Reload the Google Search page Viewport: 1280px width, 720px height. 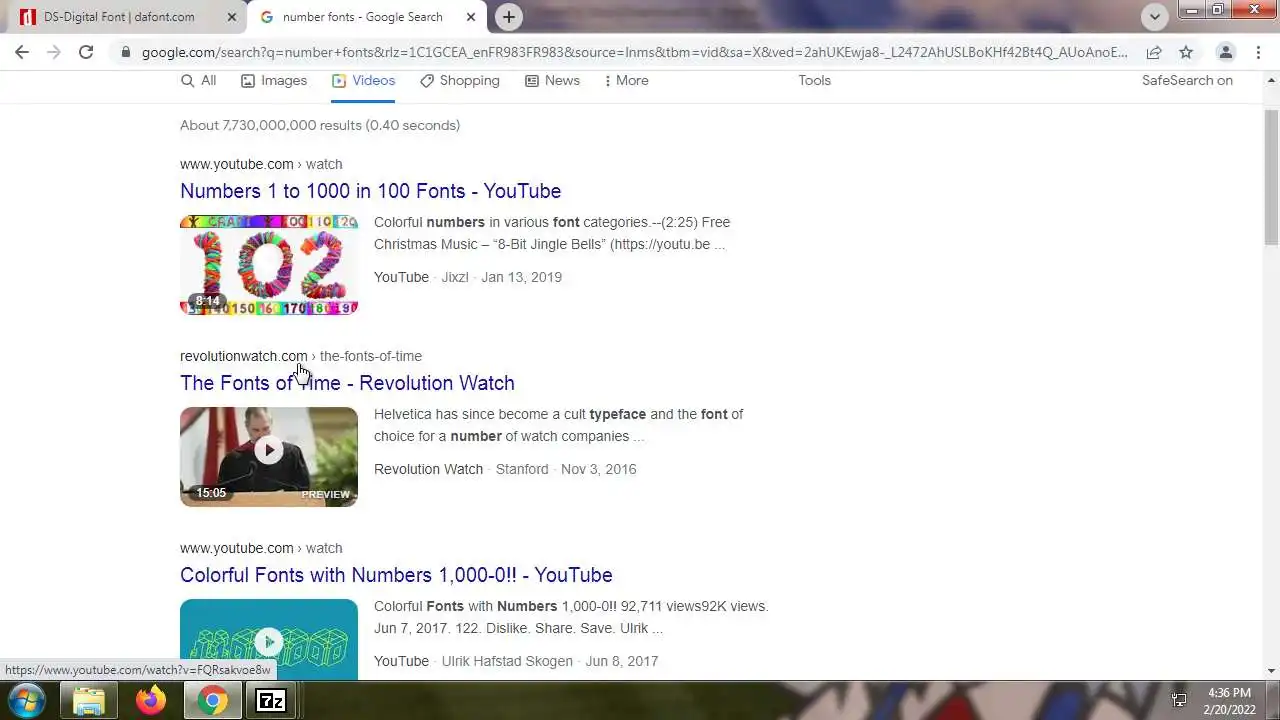click(86, 52)
